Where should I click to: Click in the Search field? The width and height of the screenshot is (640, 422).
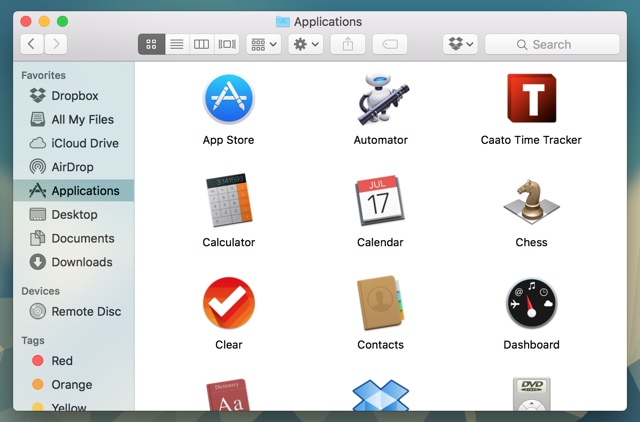552,44
